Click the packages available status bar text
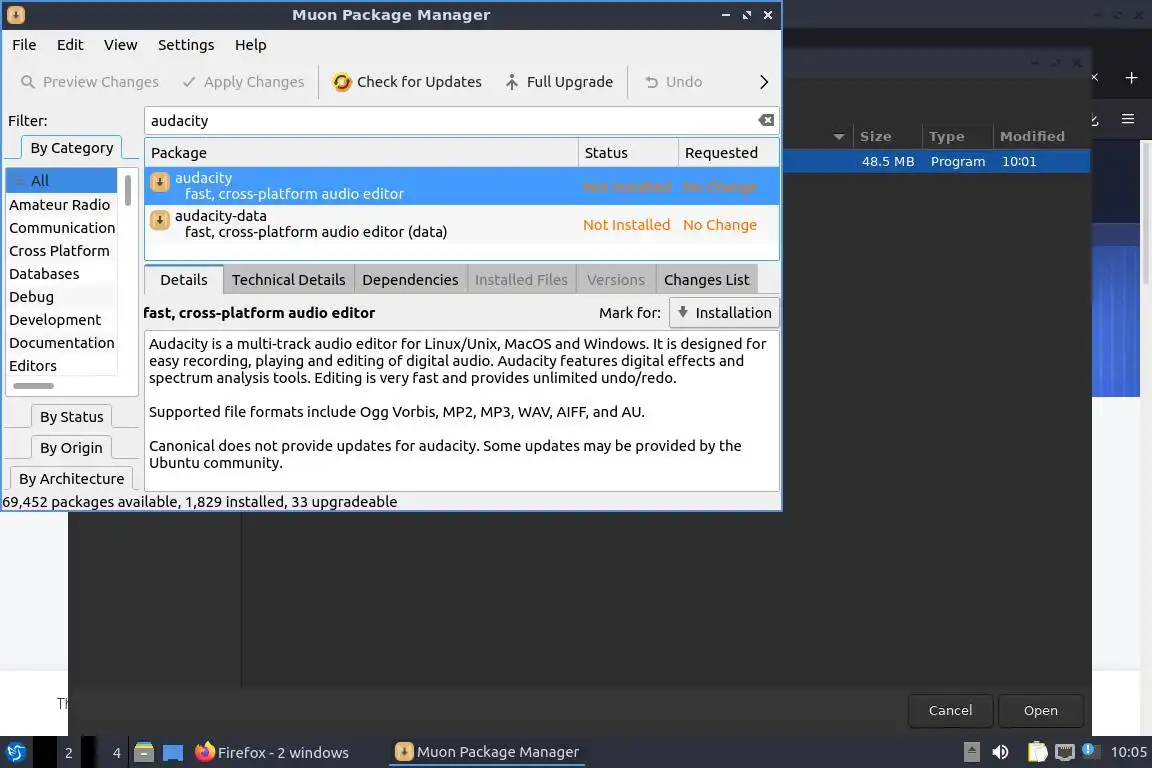 tap(200, 502)
